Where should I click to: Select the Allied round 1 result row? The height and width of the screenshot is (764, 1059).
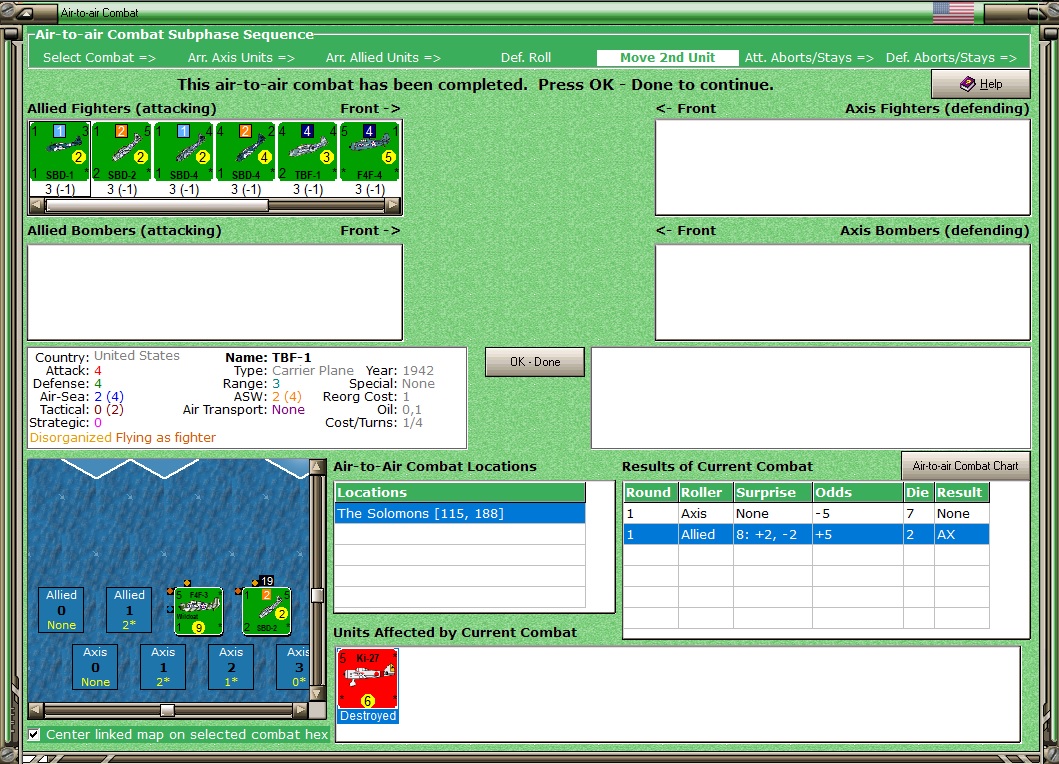click(806, 534)
